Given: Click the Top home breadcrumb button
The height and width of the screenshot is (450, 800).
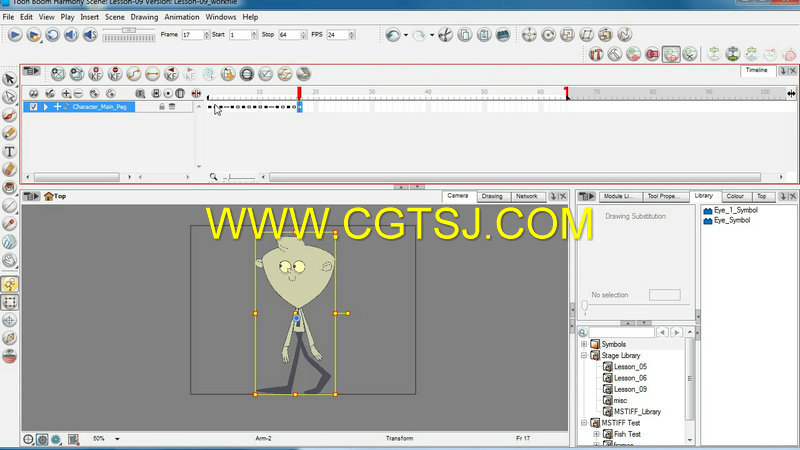Looking at the screenshot, I should pyautogui.click(x=55, y=196).
